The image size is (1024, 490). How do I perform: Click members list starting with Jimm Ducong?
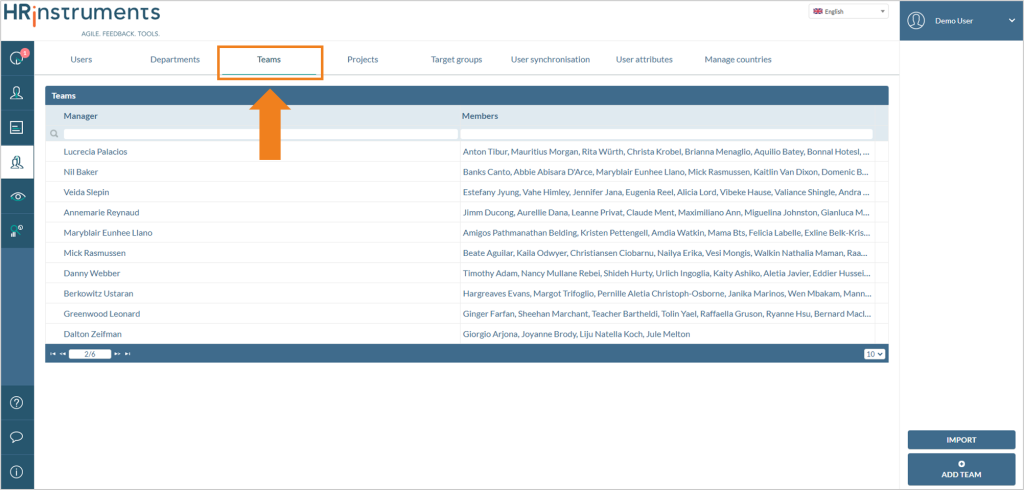666,212
